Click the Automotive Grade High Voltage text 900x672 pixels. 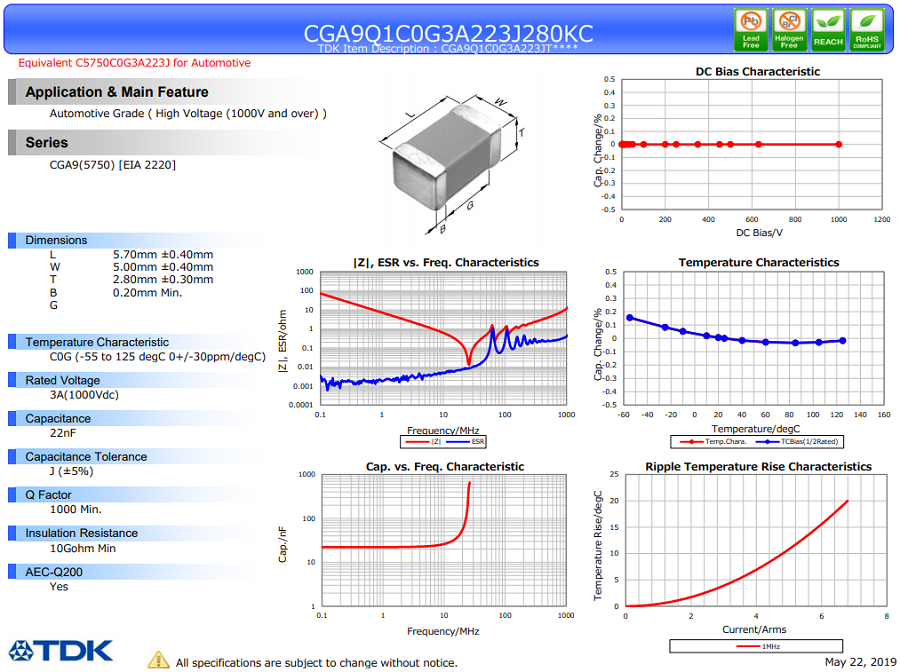pos(188,114)
